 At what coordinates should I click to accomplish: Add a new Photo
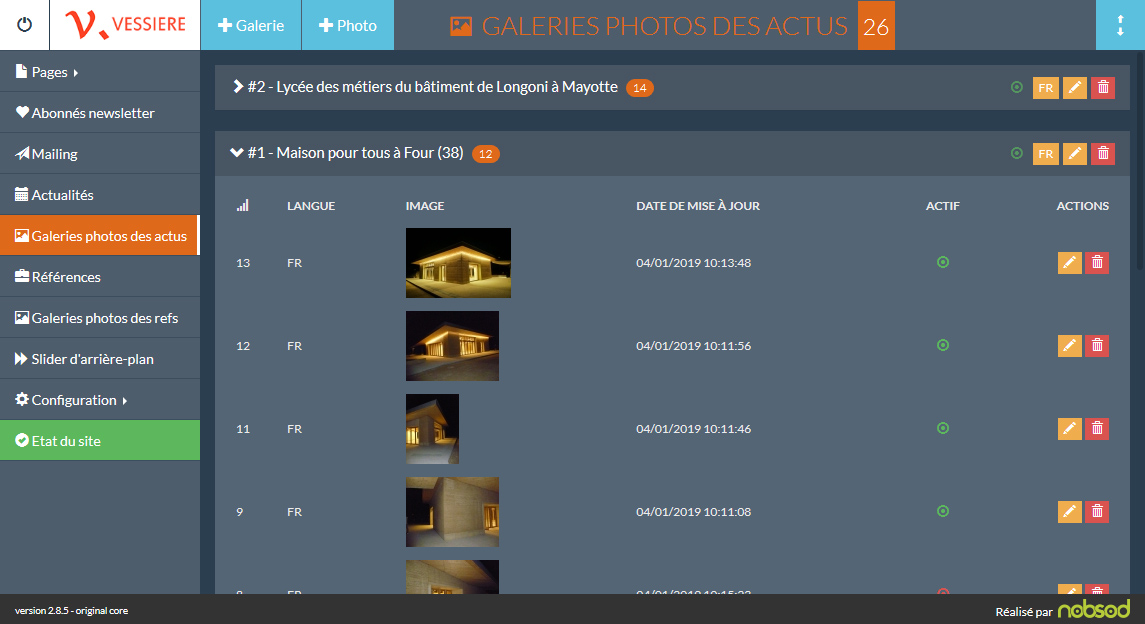(x=348, y=25)
